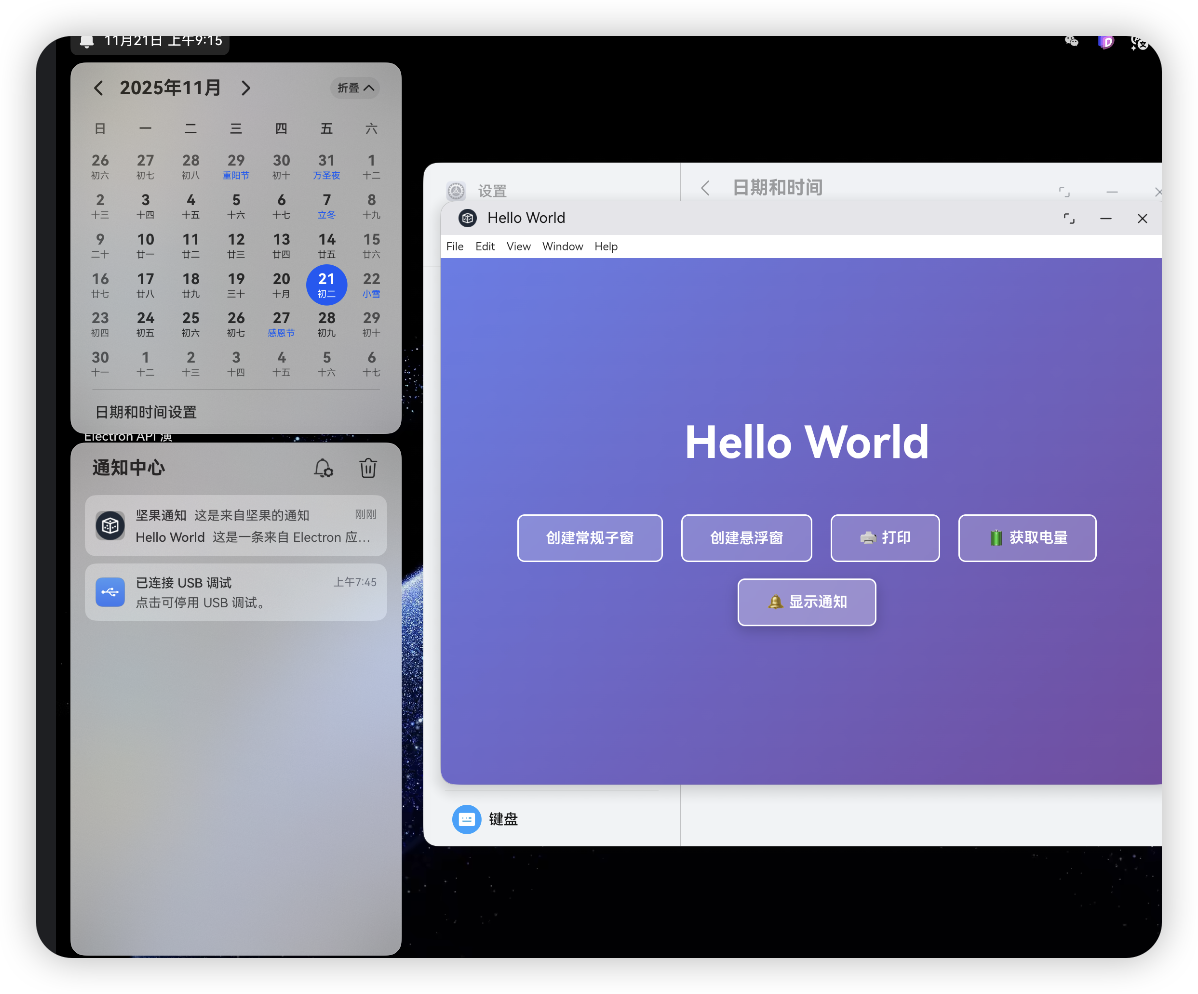Screen dimensions: 1198x994
Task: Click the notification settings bell icon
Action: click(x=323, y=468)
